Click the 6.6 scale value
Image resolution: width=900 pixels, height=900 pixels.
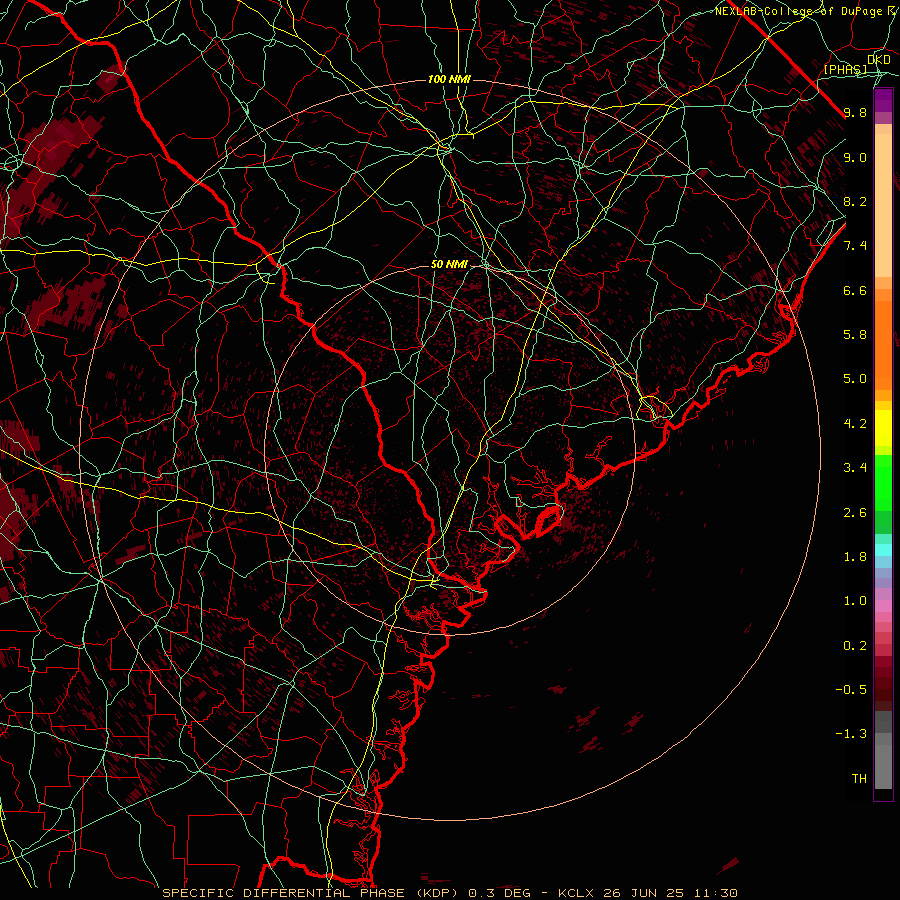click(x=855, y=290)
